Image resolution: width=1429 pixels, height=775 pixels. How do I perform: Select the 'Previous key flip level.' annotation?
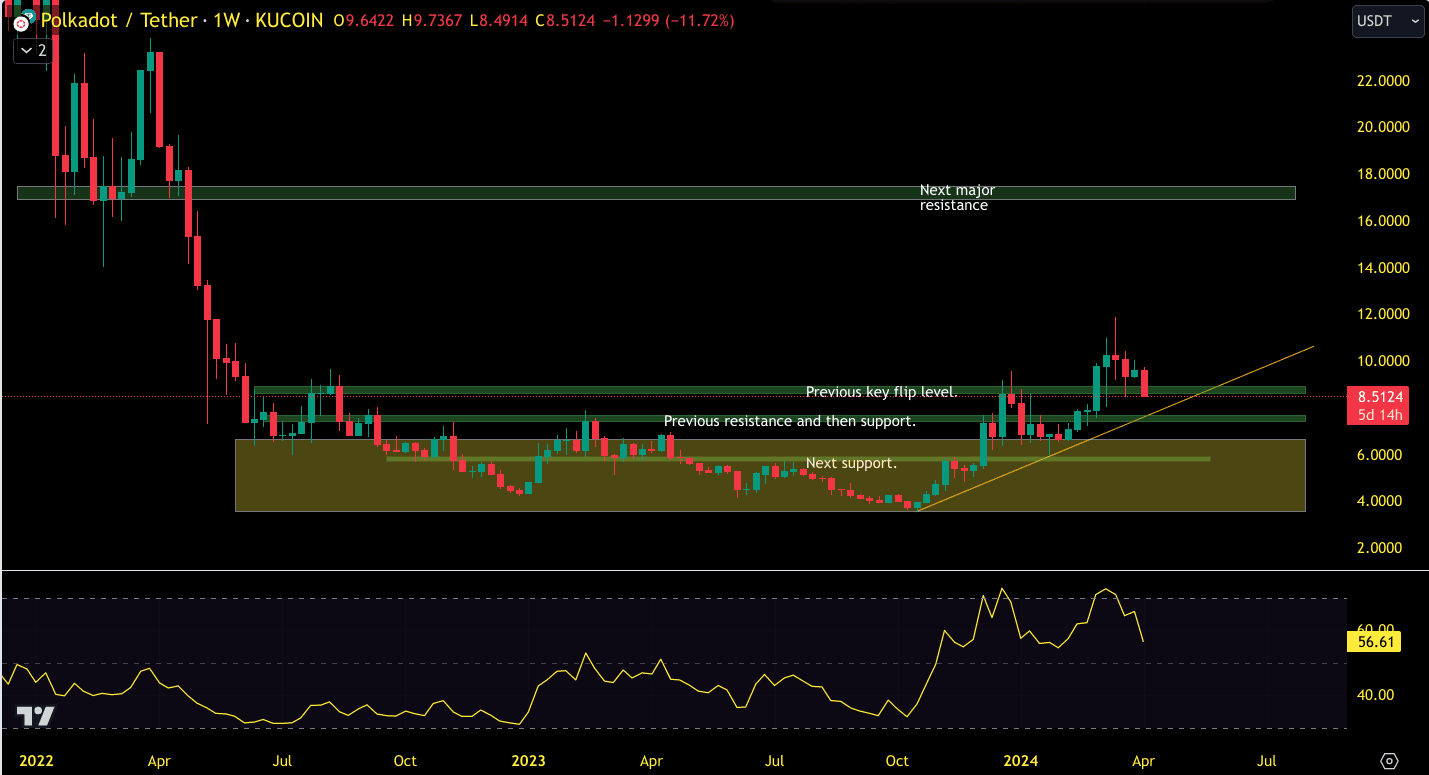click(x=882, y=392)
